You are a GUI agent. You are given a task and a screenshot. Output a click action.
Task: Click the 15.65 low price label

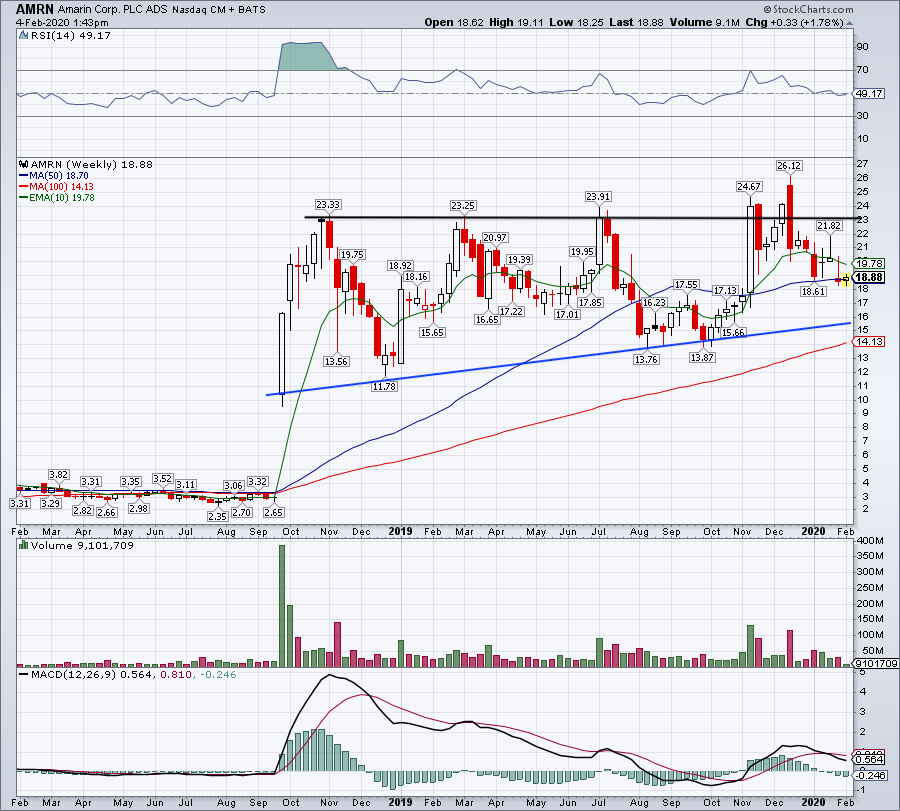pos(432,332)
